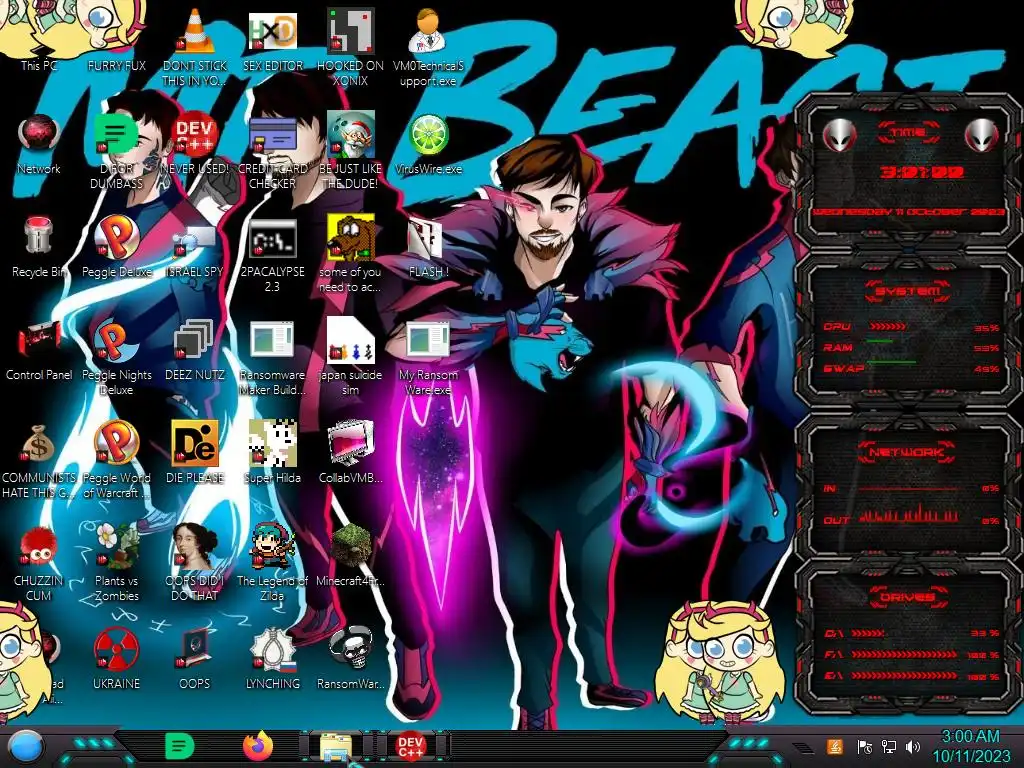Image resolution: width=1024 pixels, height=768 pixels.
Task: Click the NETWORK widget header
Action: tap(908, 452)
